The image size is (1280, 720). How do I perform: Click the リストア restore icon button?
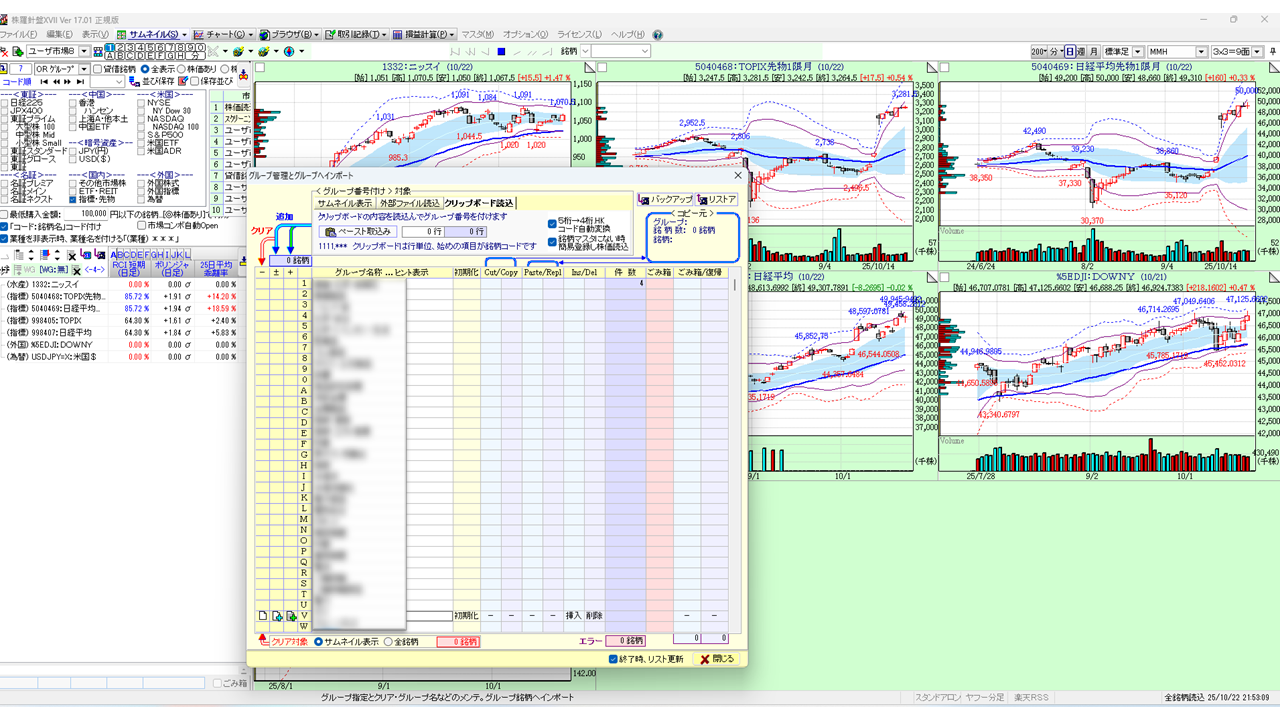[x=717, y=200]
